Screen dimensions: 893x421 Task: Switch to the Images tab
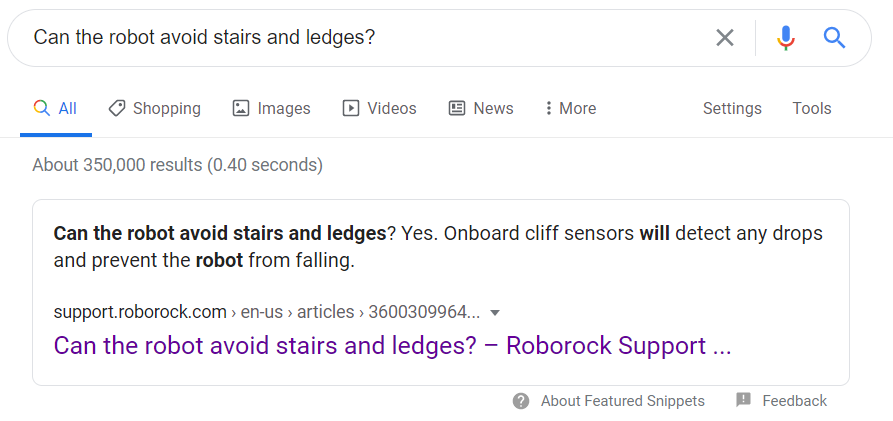click(x=283, y=108)
